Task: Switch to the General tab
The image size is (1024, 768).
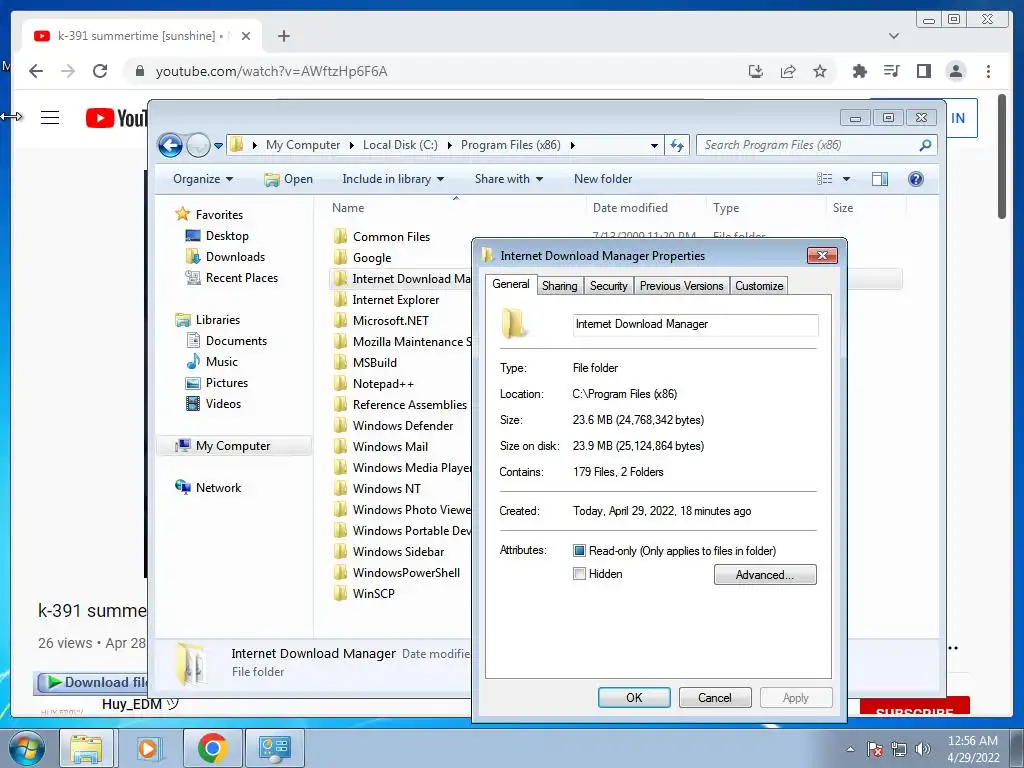Action: [511, 284]
